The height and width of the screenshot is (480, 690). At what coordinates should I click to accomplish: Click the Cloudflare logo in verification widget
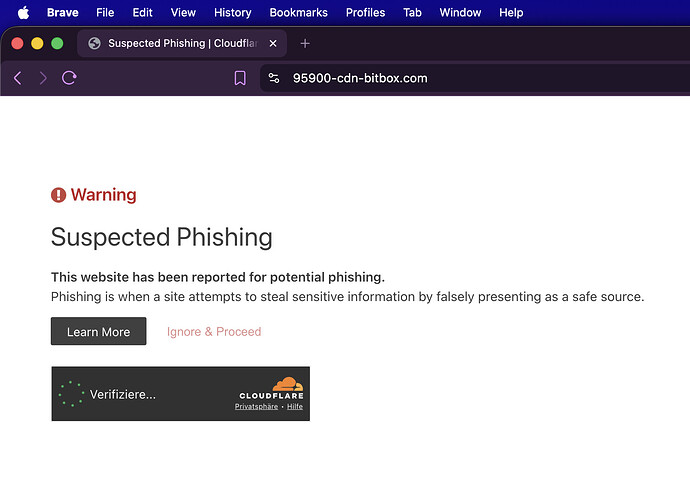pos(271,388)
